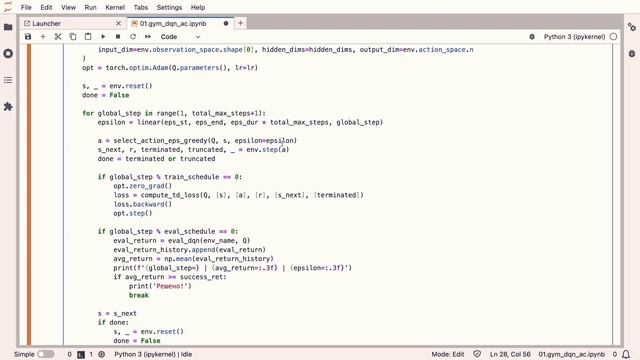Restart the kernel
The width and height of the screenshot is (640, 360).
(x=133, y=37)
